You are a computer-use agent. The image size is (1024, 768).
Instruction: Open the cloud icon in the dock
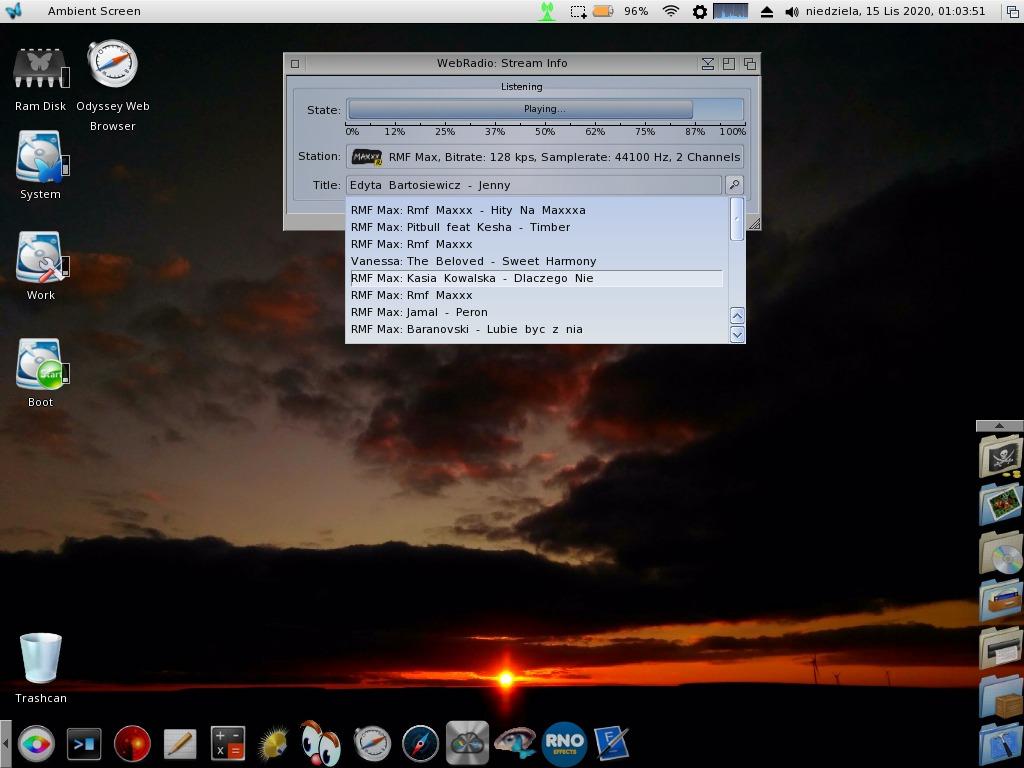[468, 743]
